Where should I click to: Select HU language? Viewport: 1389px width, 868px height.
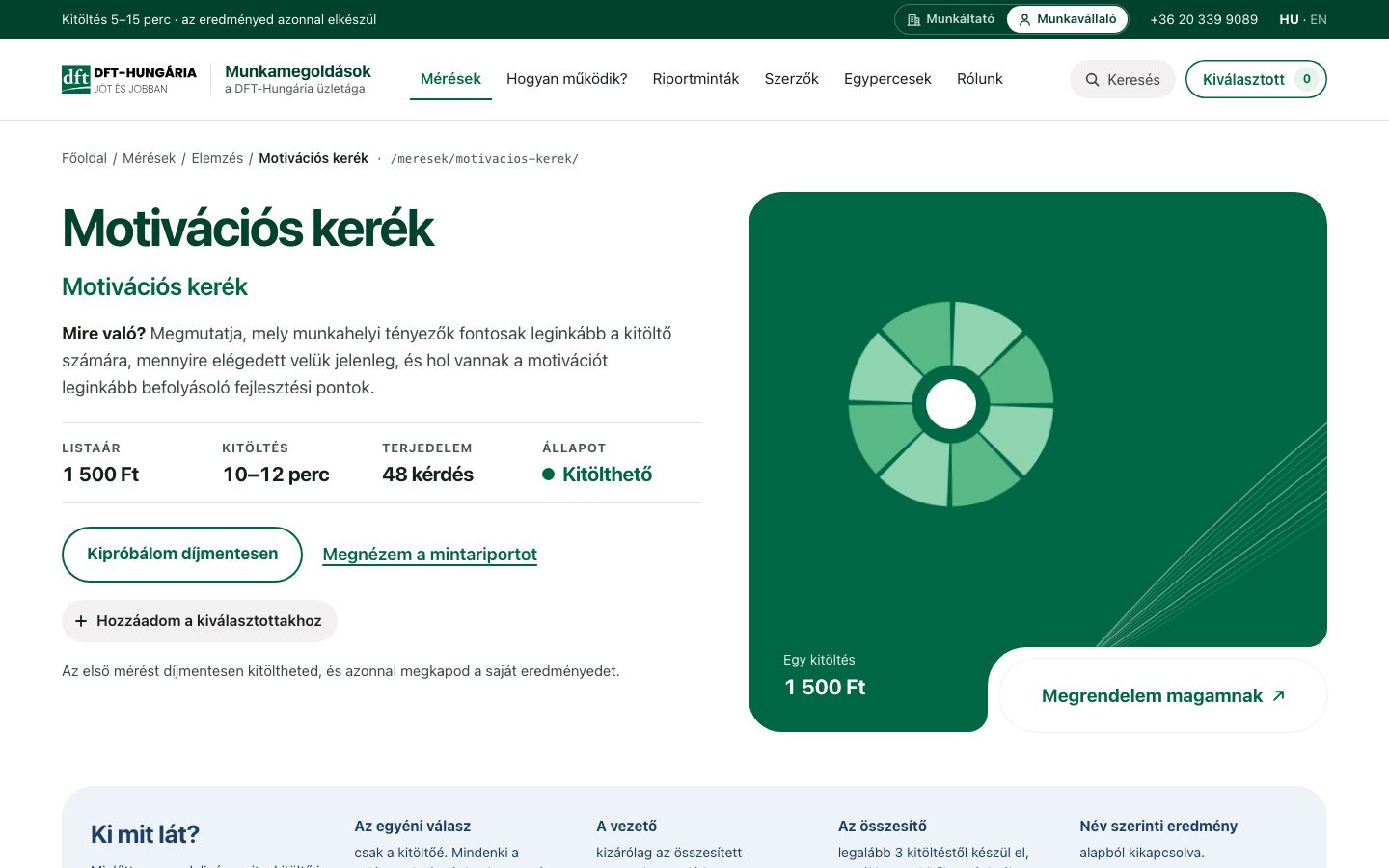pyautogui.click(x=1289, y=19)
